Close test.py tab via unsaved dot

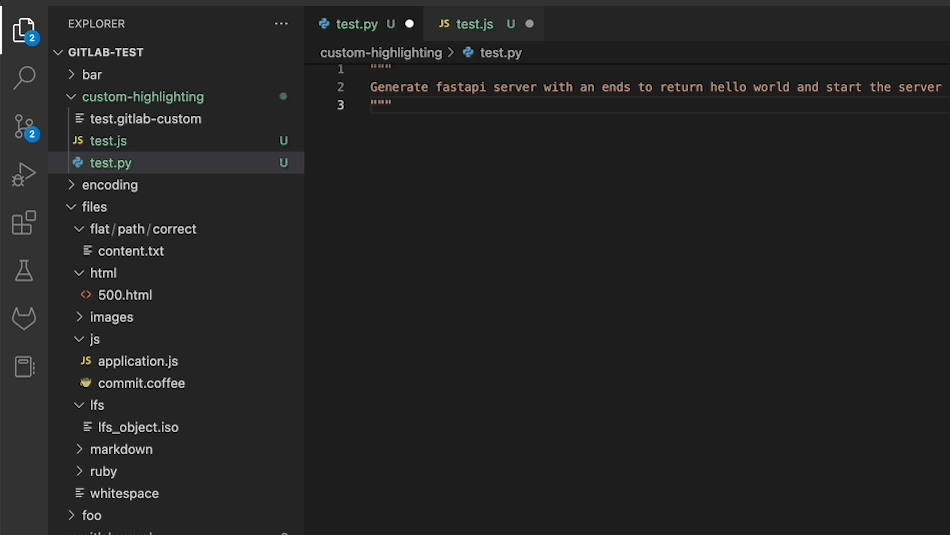click(x=409, y=24)
